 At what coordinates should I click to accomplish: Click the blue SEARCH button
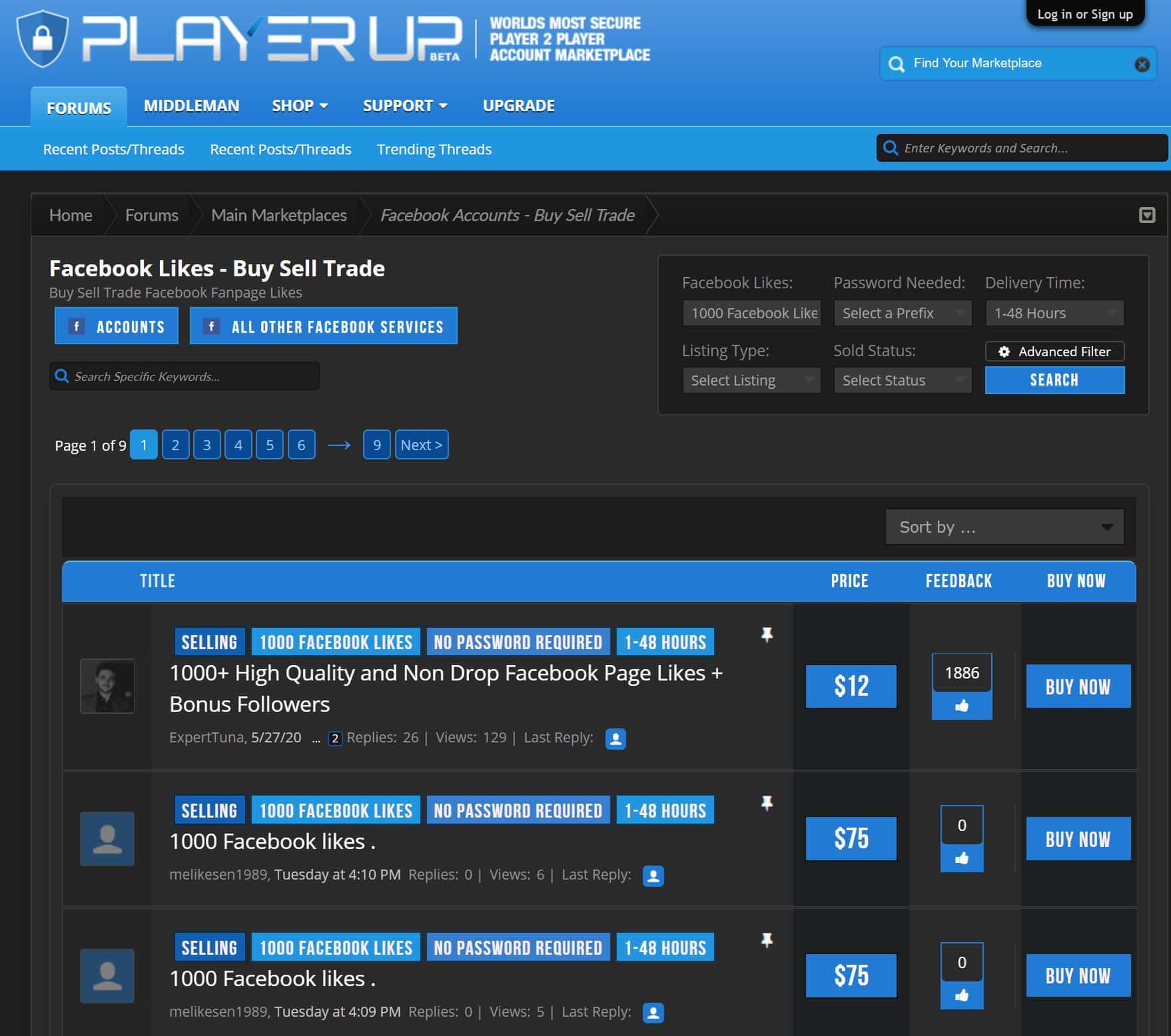(x=1054, y=380)
